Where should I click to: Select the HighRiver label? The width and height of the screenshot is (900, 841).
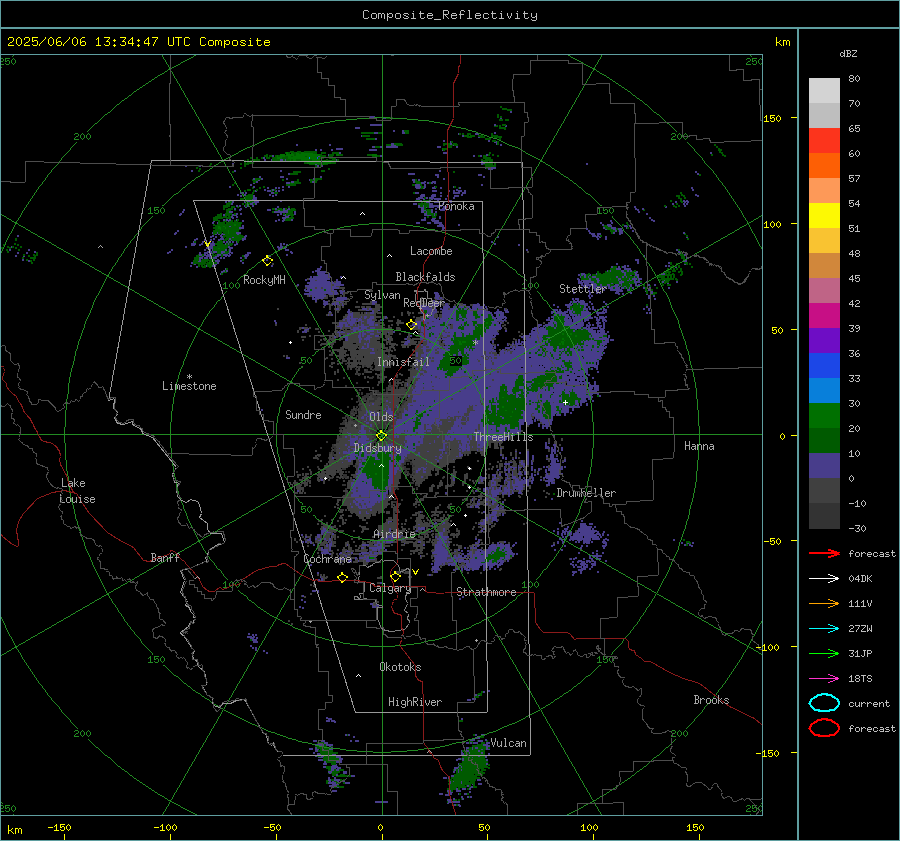[415, 702]
